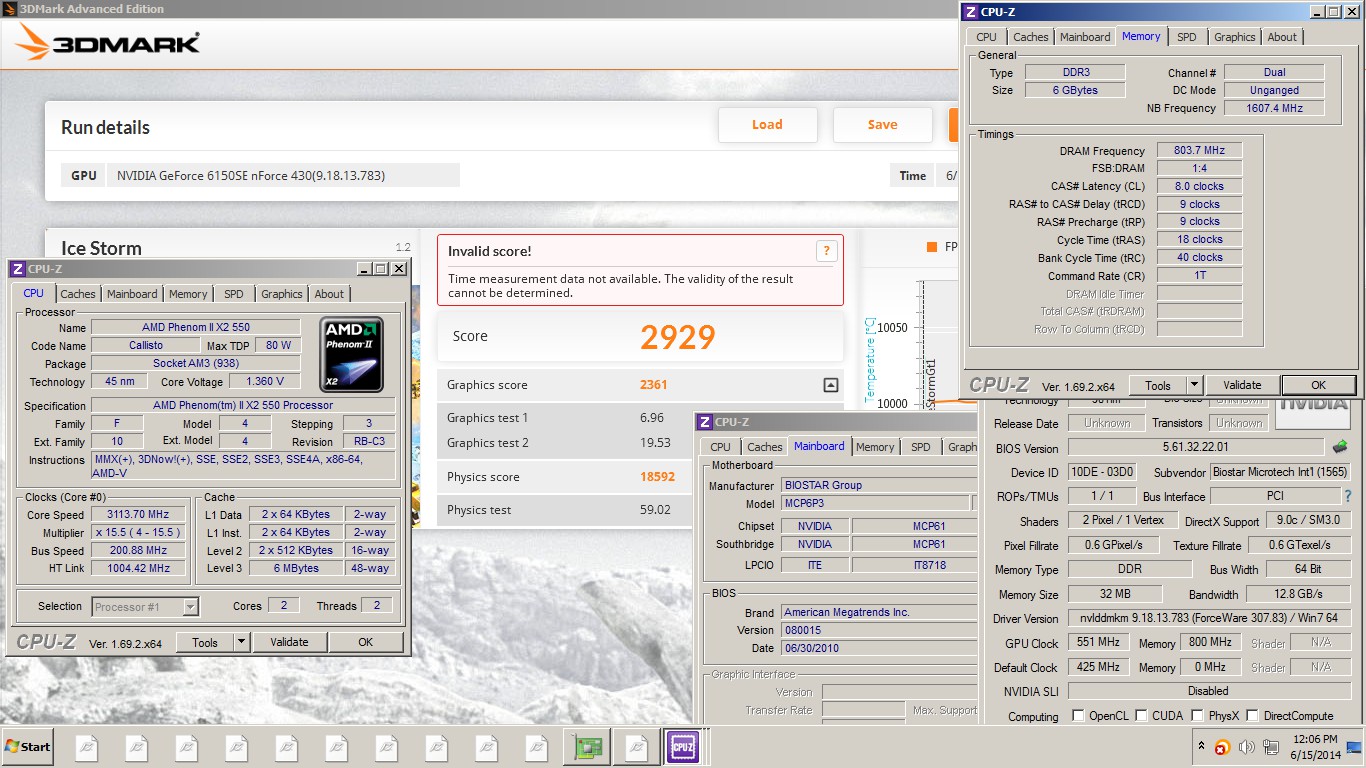Image resolution: width=1366 pixels, height=768 pixels.
Task: Click the NB Frequency value 1607.4 MHz
Action: pos(1274,108)
